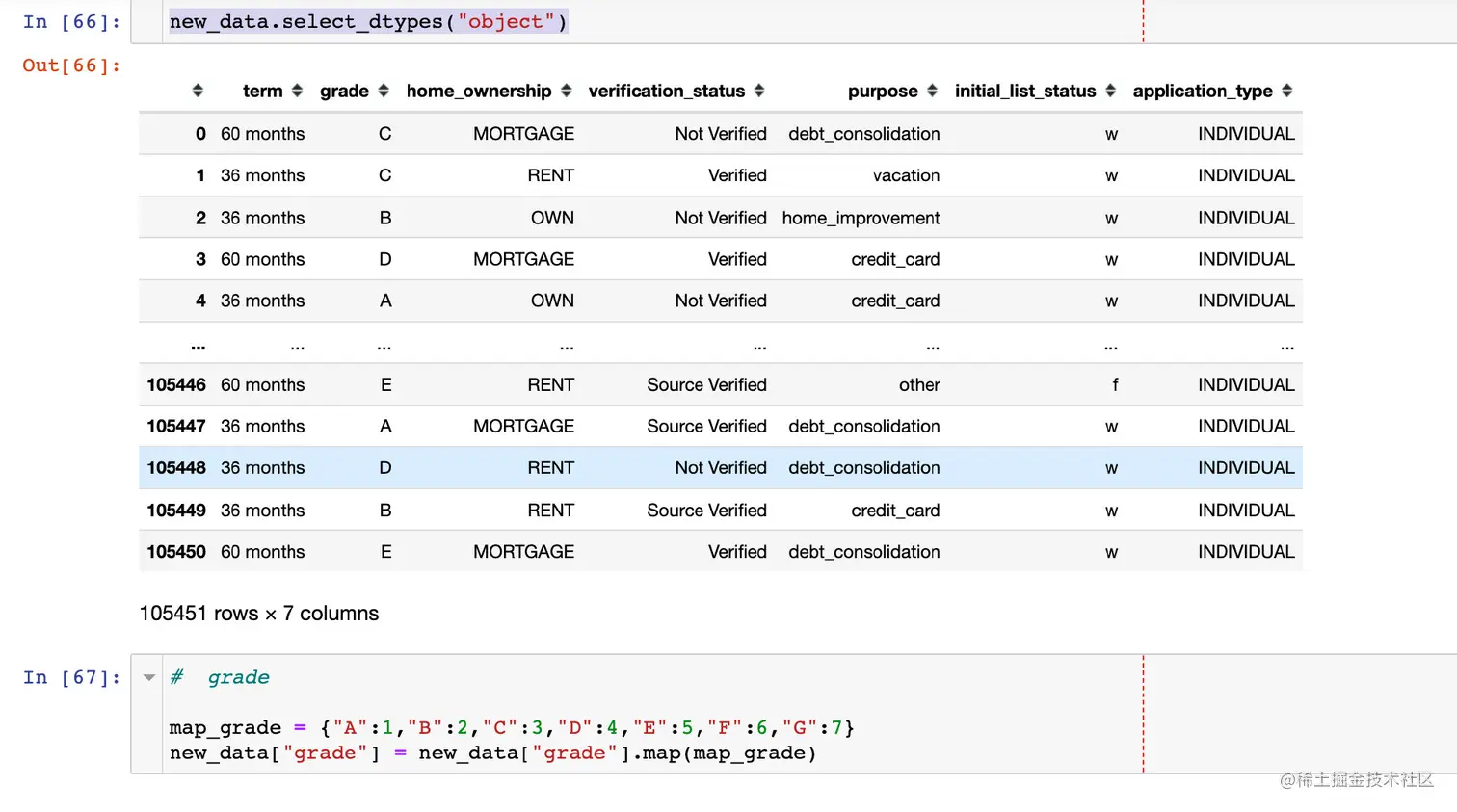Click '105451 rows × 7 columns' summary text

coord(259,614)
